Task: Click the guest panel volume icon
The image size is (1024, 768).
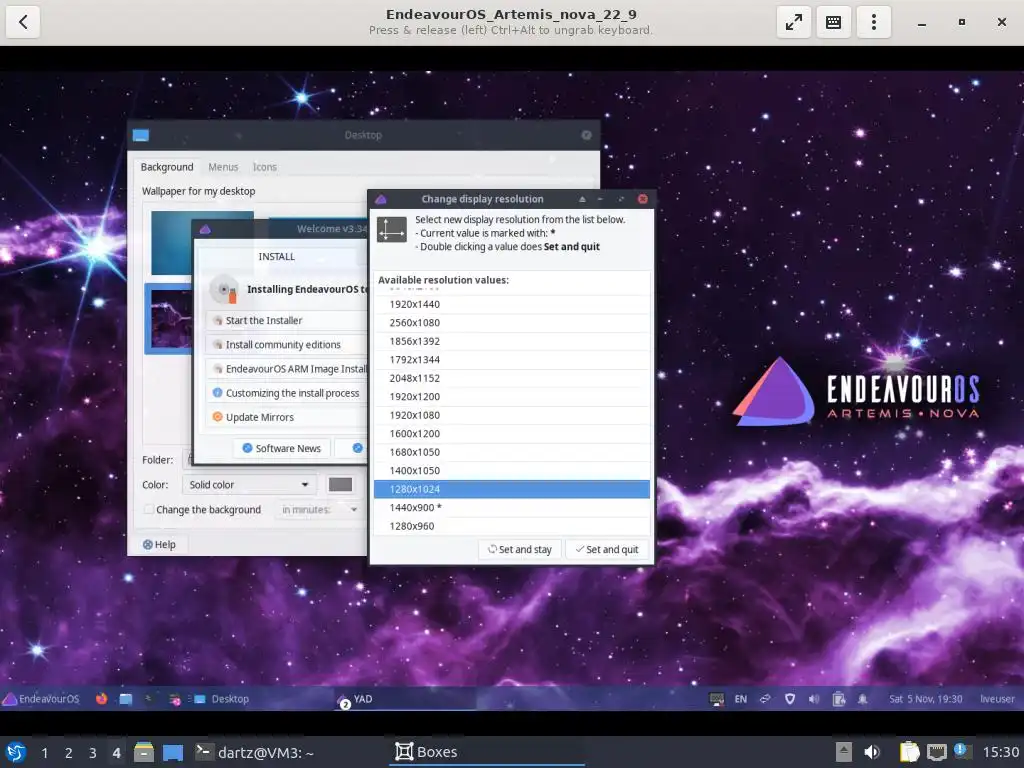Action: (814, 699)
